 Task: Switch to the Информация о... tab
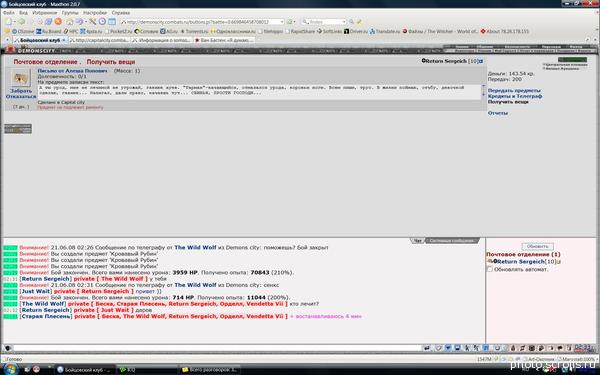click(x=161, y=40)
